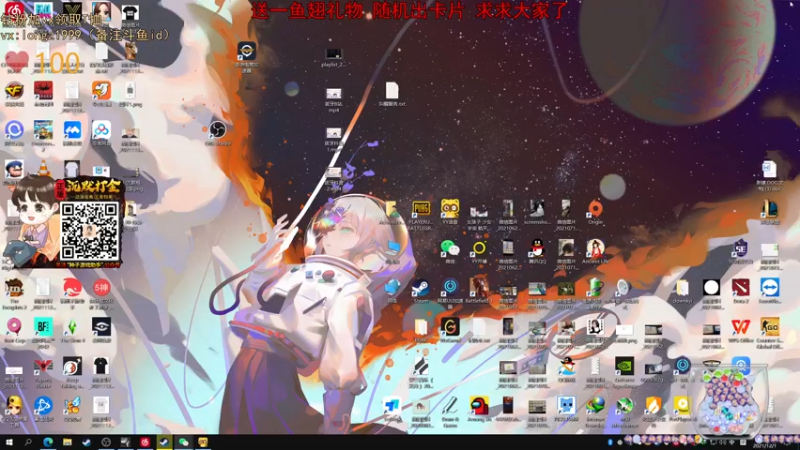Select the white .txt document file
The height and width of the screenshot is (450, 800).
[x=392, y=90]
